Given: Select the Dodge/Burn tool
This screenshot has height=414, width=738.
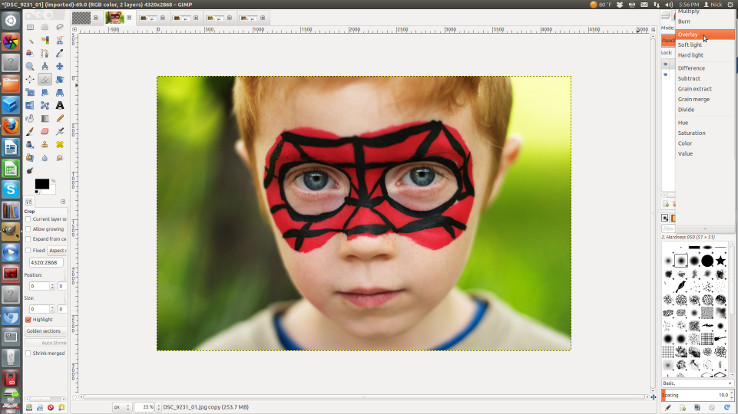Looking at the screenshot, I should point(30,170).
